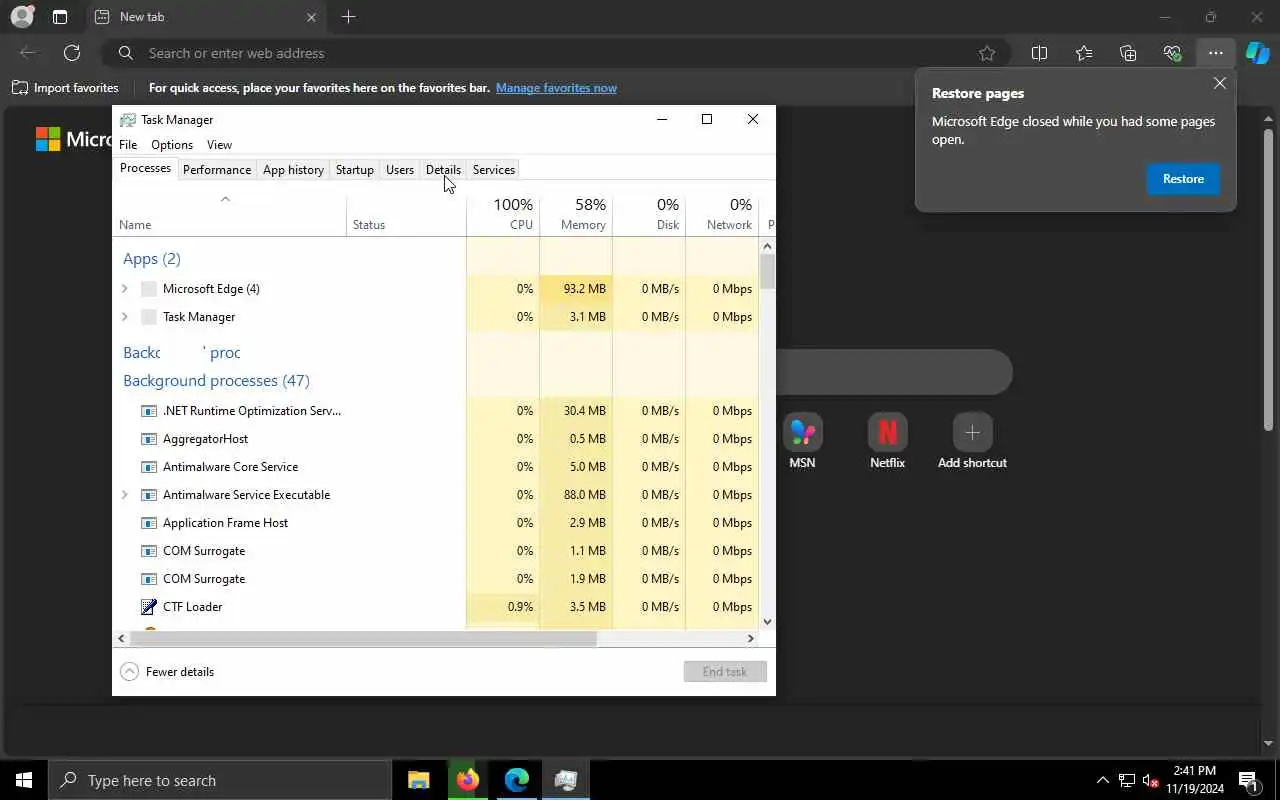Viewport: 1280px width, 800px height.
Task: Sort processes by Memory column
Action: click(576, 214)
